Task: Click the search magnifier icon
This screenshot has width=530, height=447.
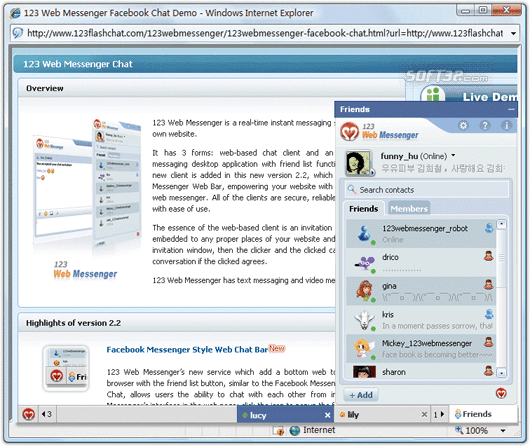Action: click(x=352, y=189)
